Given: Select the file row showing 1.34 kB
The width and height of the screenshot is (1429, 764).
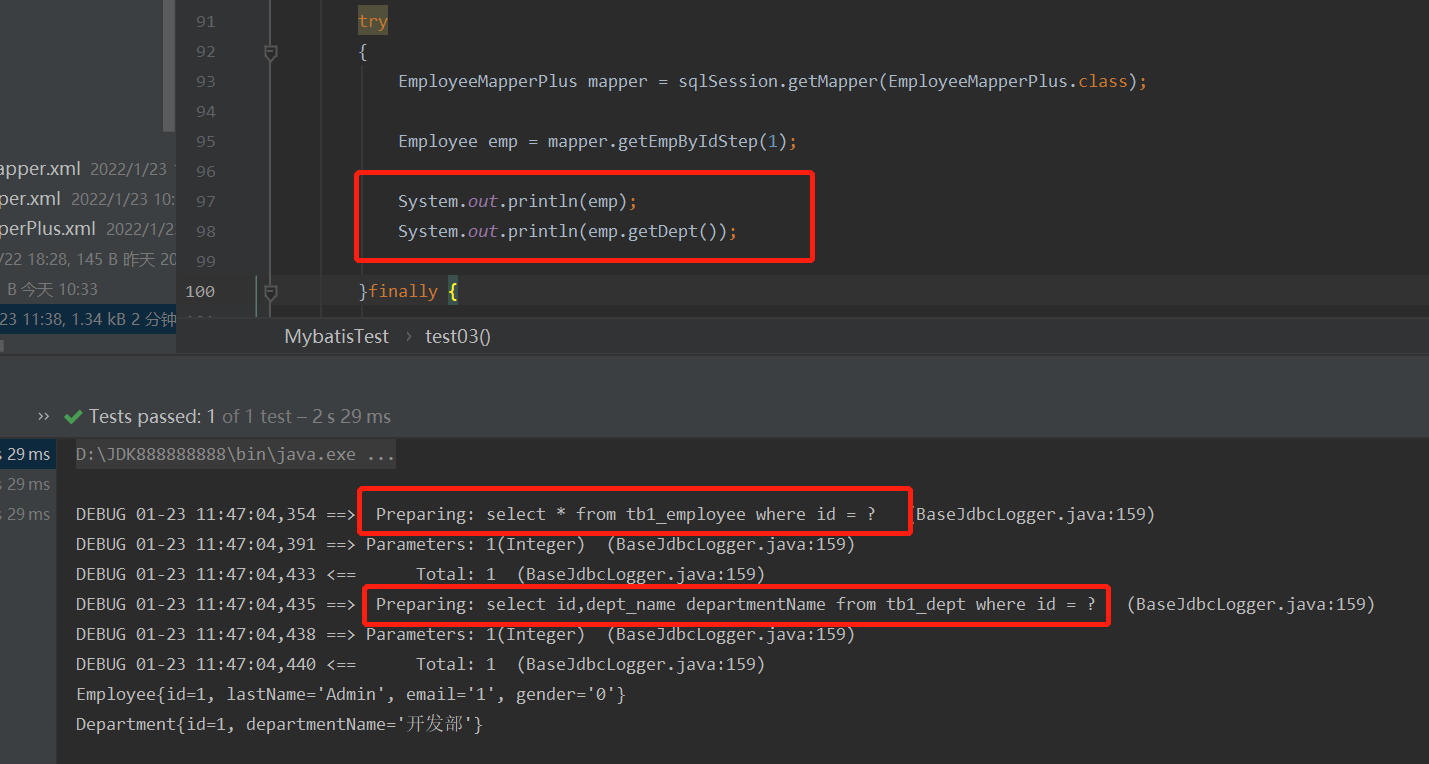Looking at the screenshot, I should pos(88,319).
